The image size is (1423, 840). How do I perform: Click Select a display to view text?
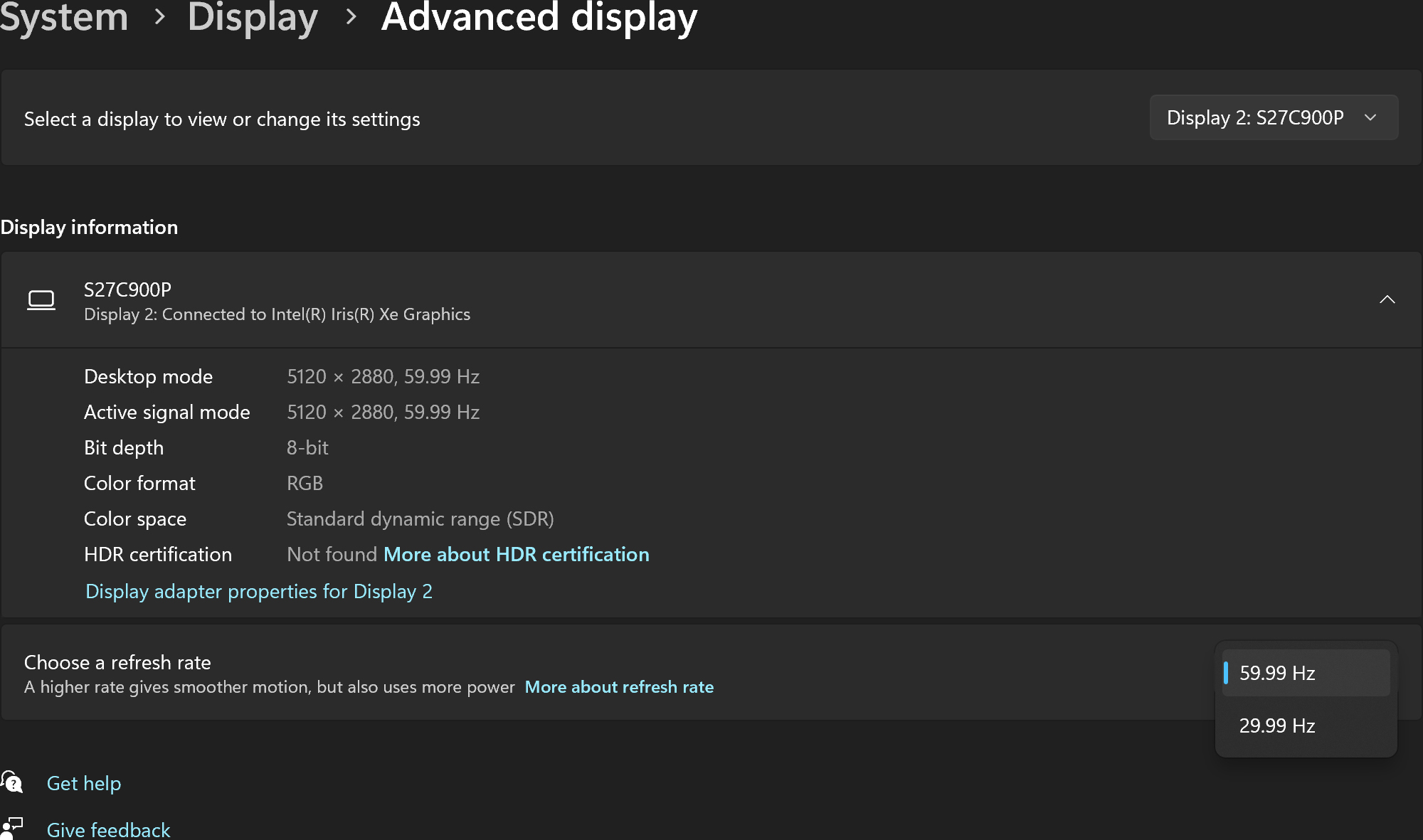222,119
